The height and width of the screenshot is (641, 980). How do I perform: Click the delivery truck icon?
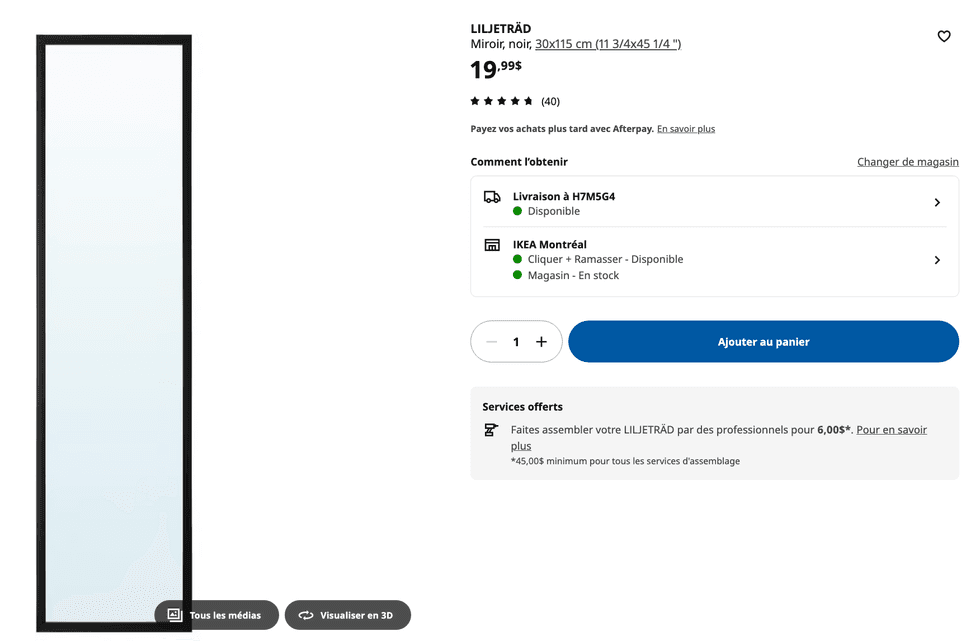pos(491,196)
